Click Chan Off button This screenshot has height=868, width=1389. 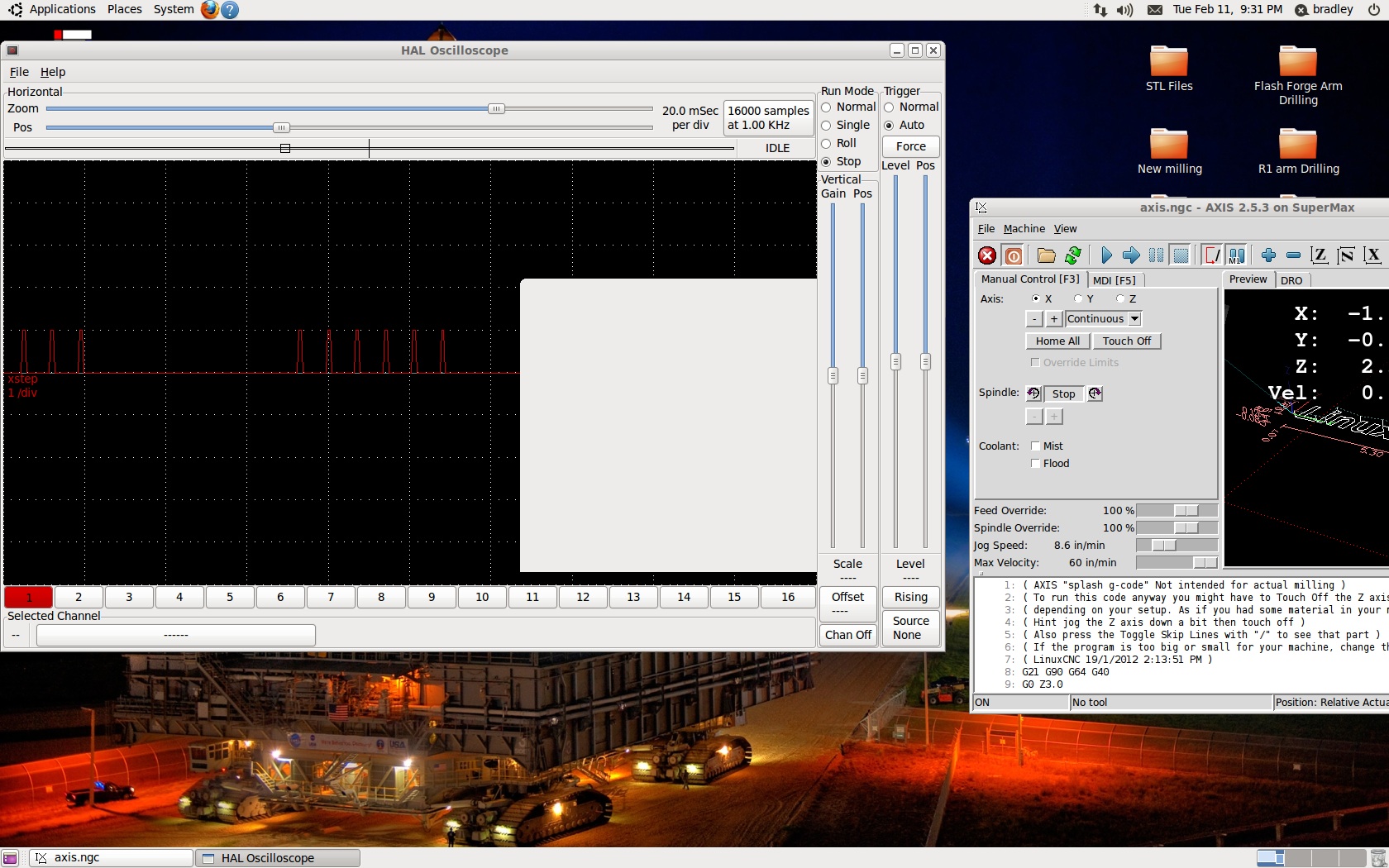848,635
